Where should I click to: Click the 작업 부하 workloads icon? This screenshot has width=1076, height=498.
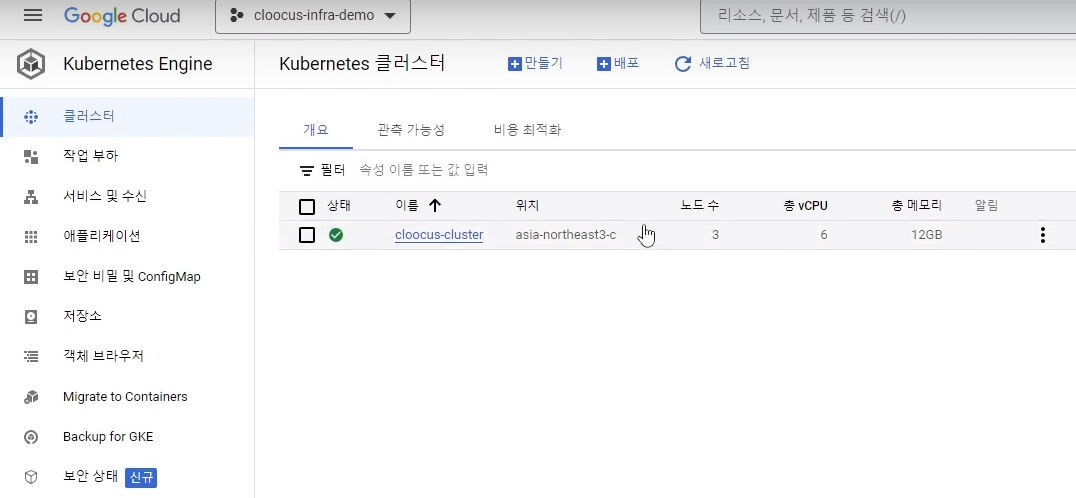31,157
